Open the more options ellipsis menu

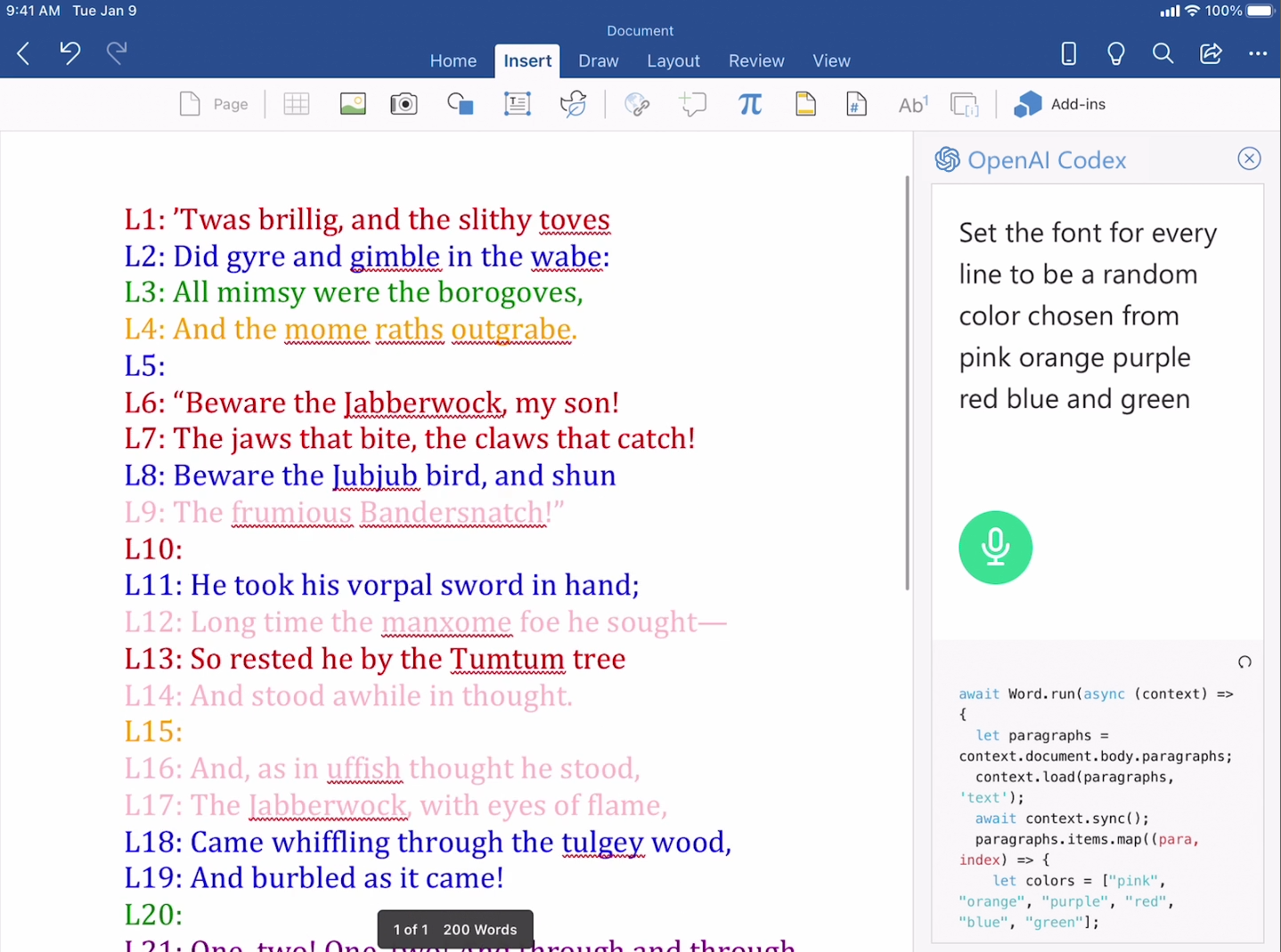(x=1257, y=53)
